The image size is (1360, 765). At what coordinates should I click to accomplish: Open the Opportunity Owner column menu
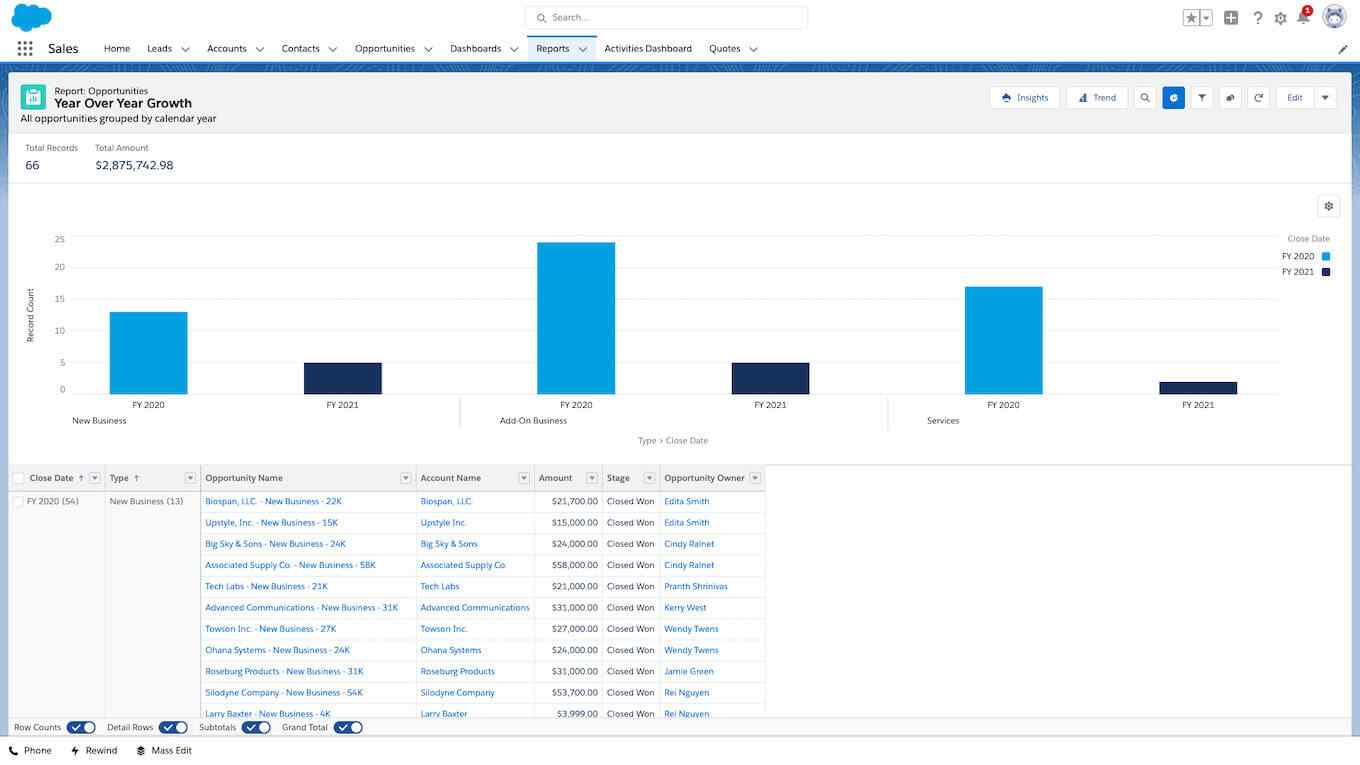coord(755,478)
